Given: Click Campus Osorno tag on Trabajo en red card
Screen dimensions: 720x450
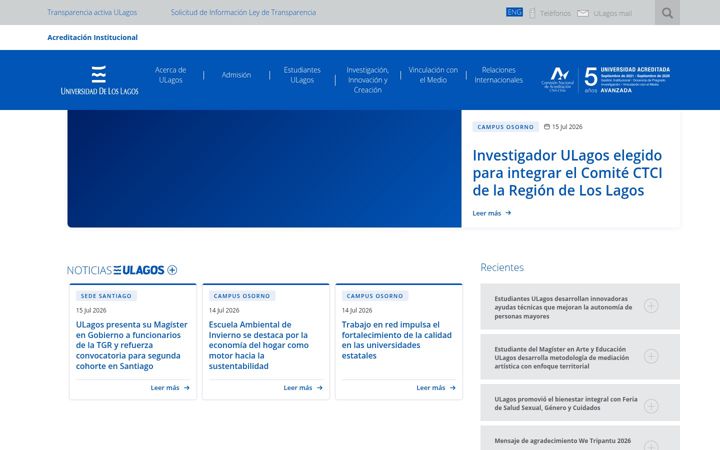Looking at the screenshot, I should 375,296.
